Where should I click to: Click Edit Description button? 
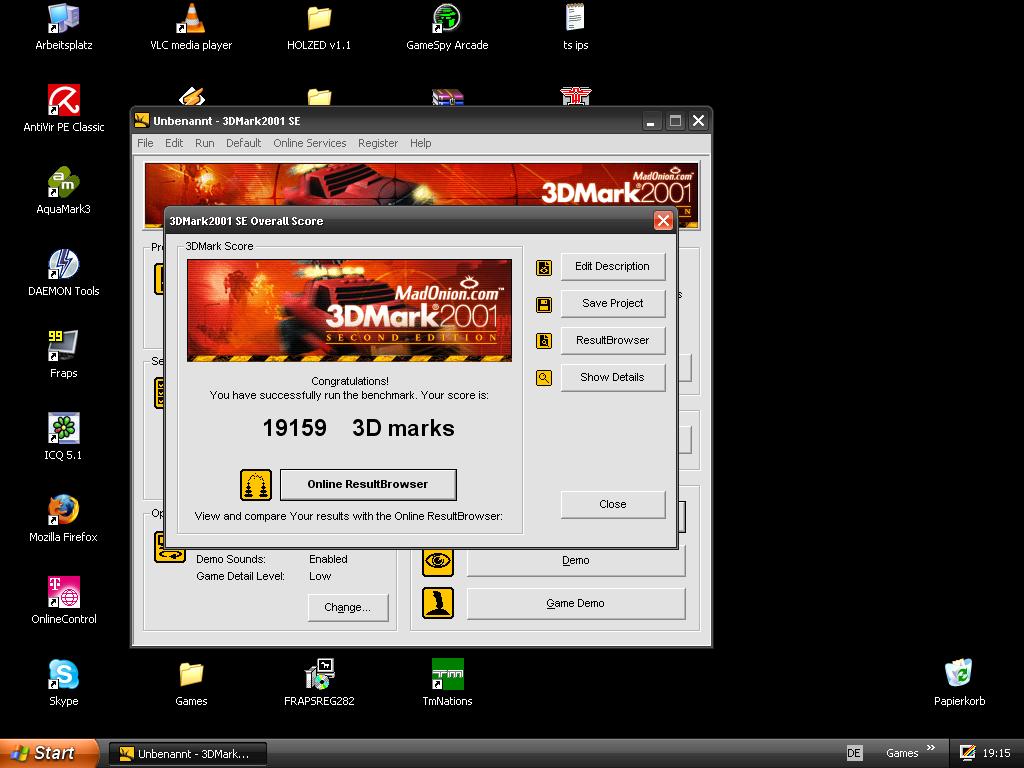tap(613, 266)
